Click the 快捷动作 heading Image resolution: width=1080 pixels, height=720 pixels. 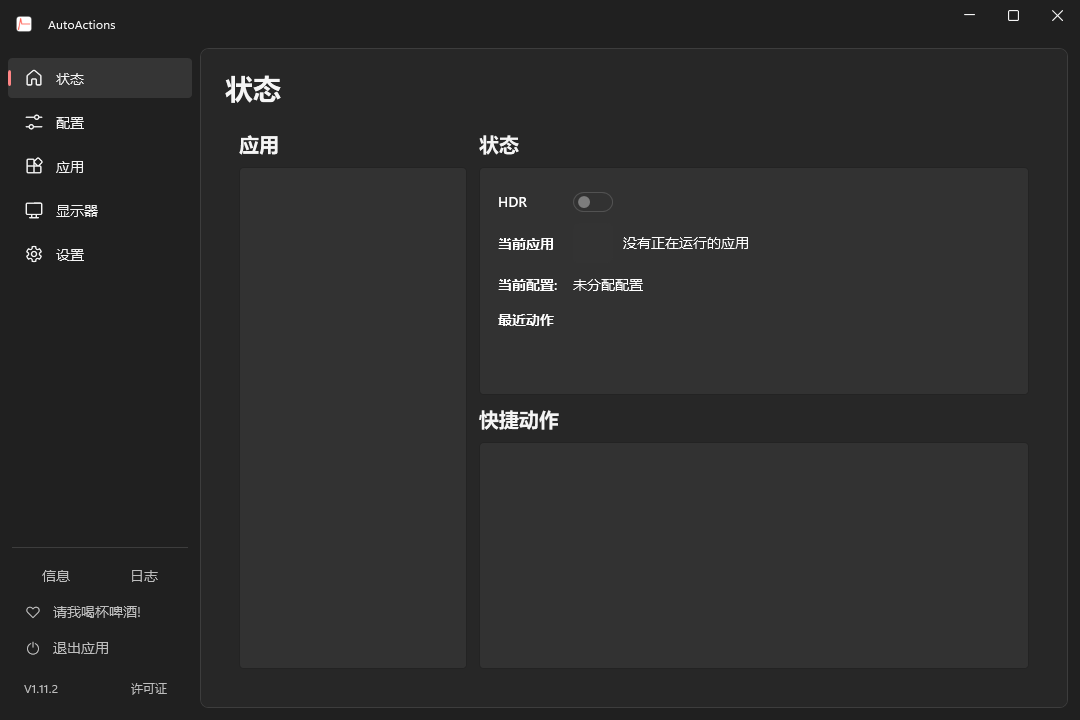(x=519, y=420)
